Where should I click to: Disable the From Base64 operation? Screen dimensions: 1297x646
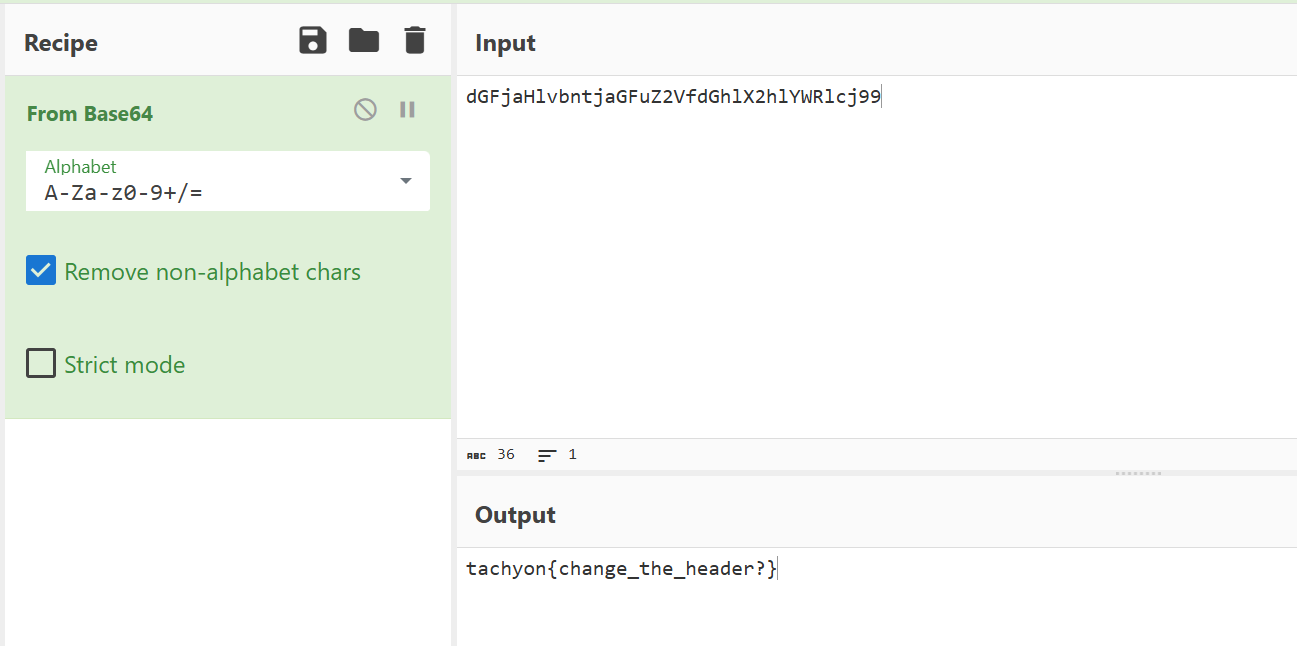(366, 110)
